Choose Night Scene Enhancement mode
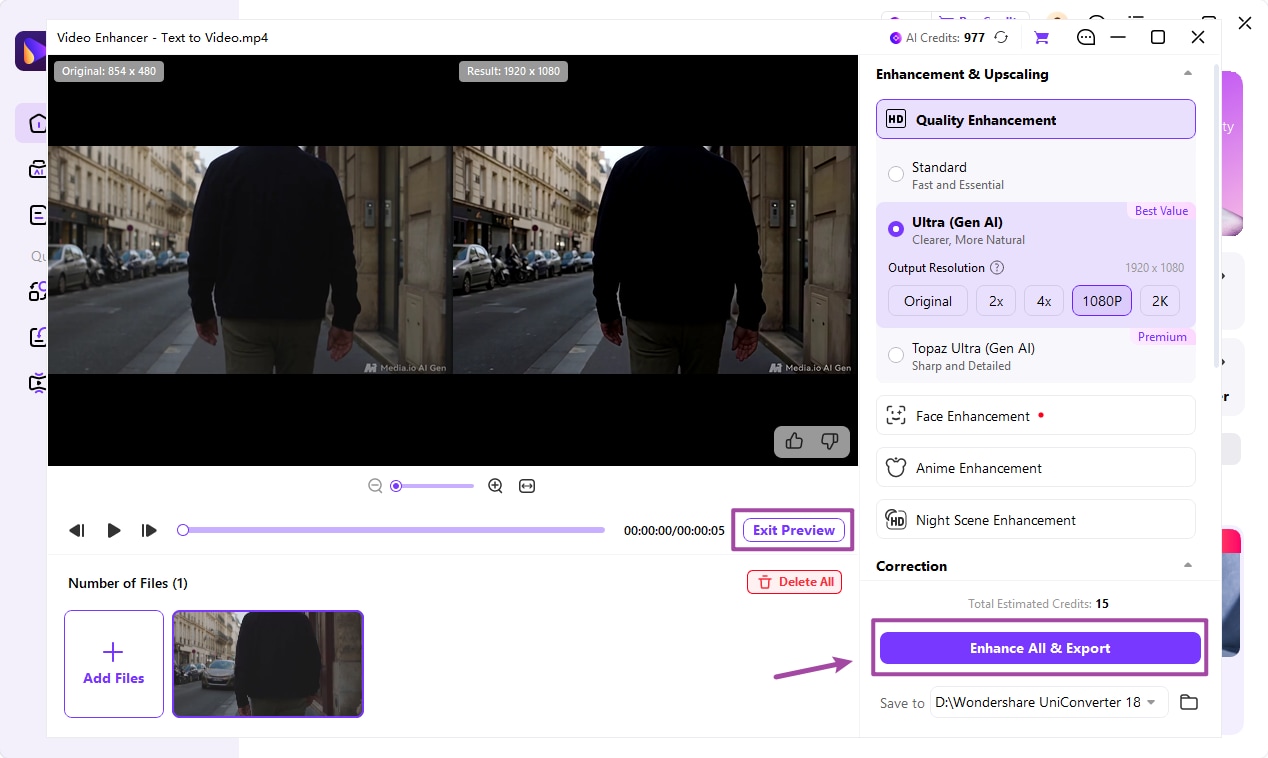Viewport: 1268px width, 758px height. pos(1036,519)
